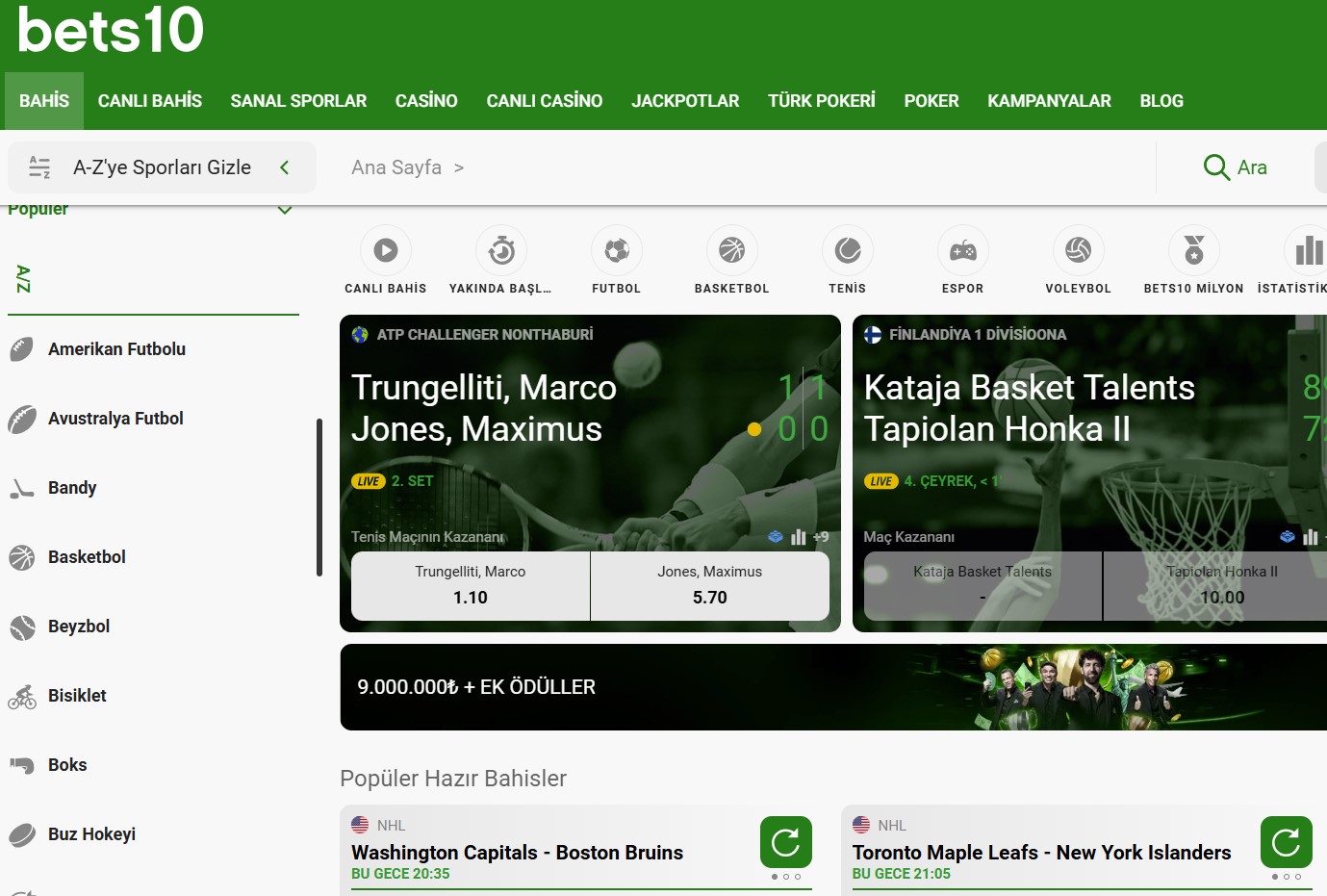Click the search magnifier icon
This screenshot has height=896, width=1327.
(x=1216, y=167)
